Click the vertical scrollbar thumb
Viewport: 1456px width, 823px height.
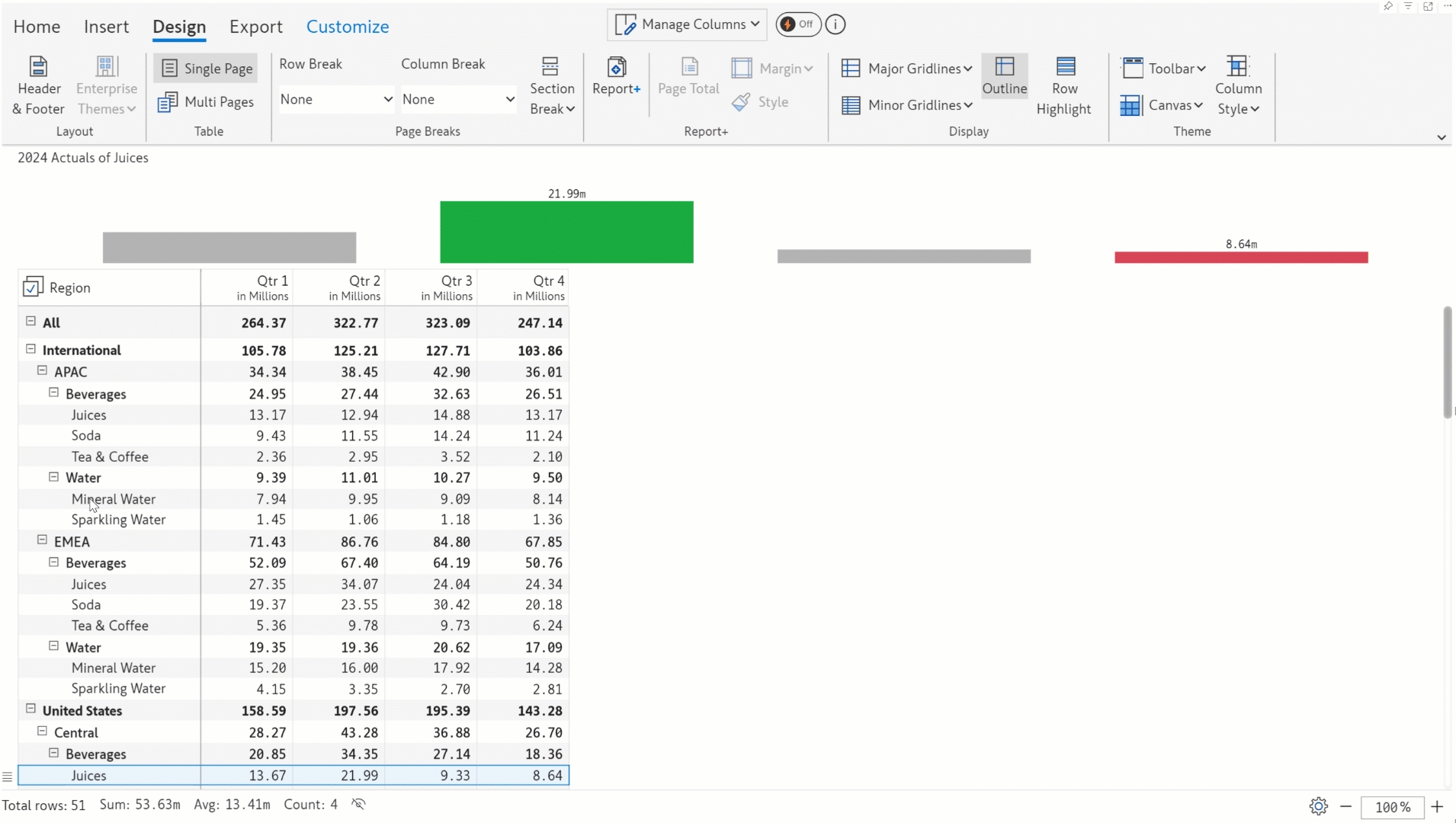pyautogui.click(x=1447, y=362)
